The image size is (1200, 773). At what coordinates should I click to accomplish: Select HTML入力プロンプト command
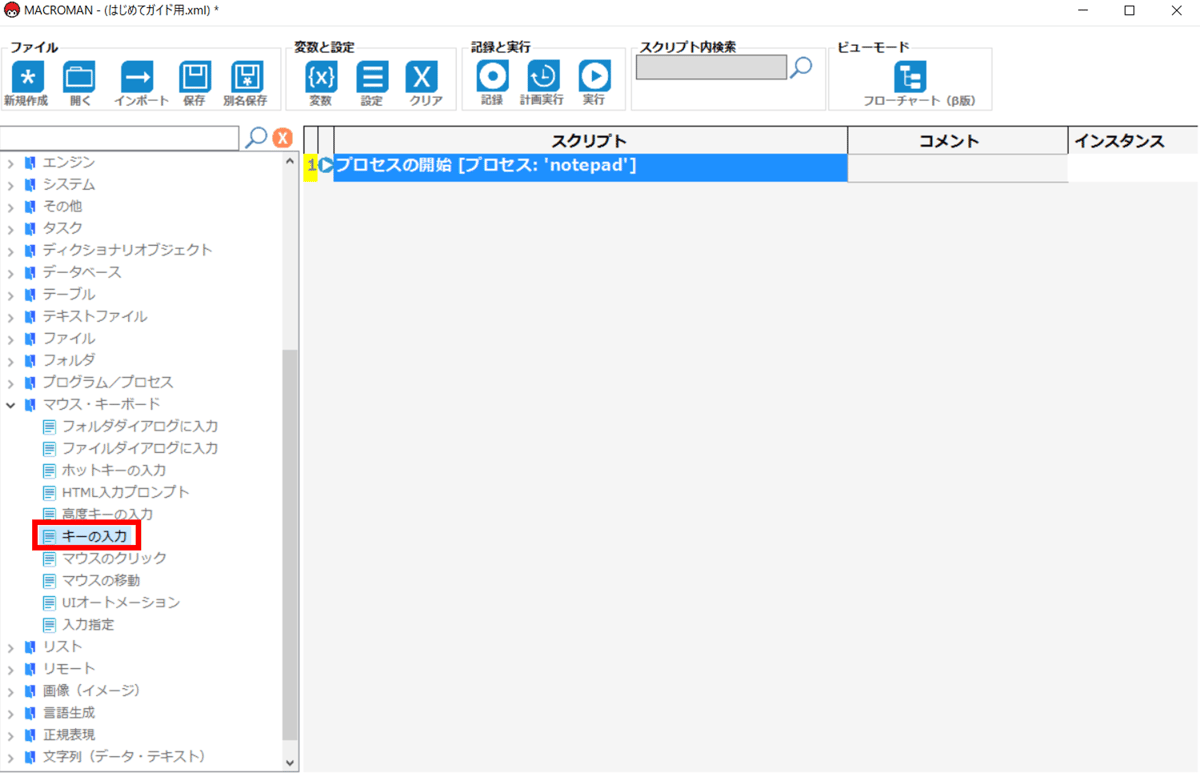[x=126, y=492]
